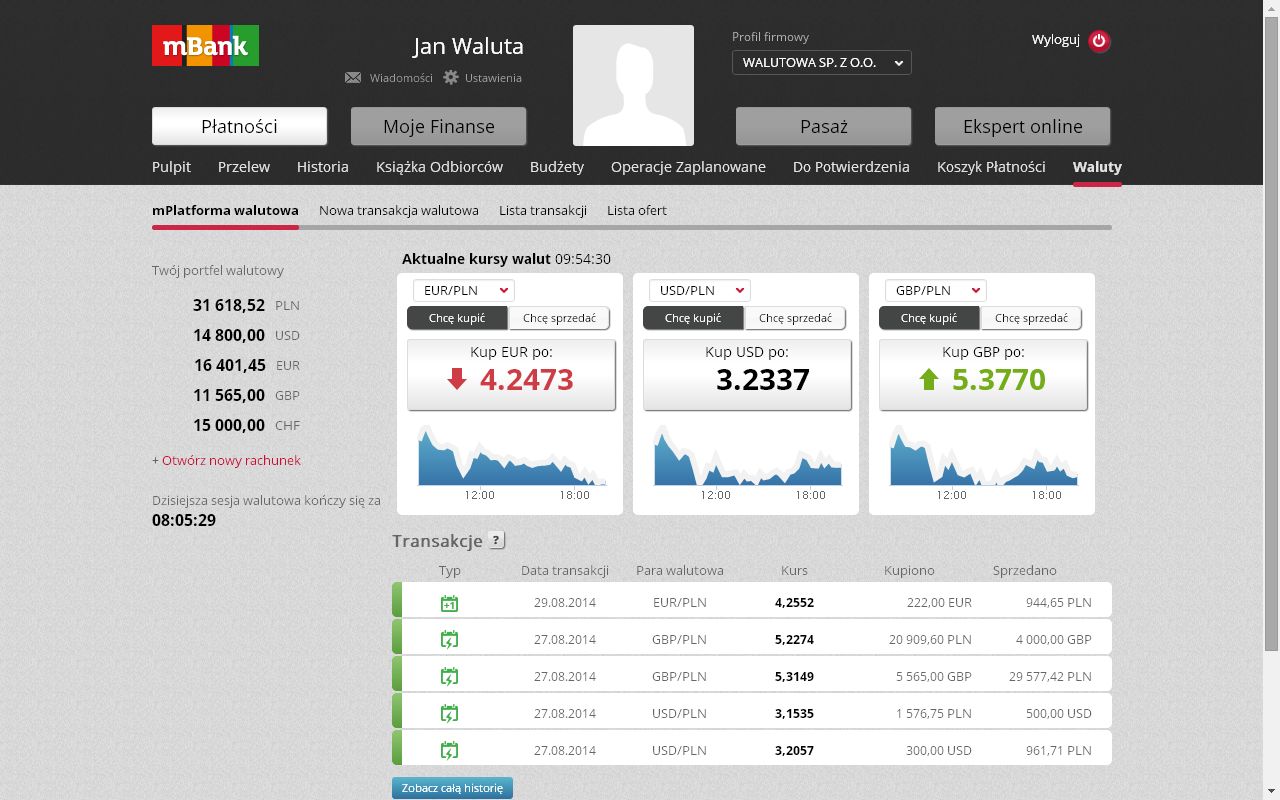
Task: Open the GBP/PLN currency pair dropdown
Action: 936,290
